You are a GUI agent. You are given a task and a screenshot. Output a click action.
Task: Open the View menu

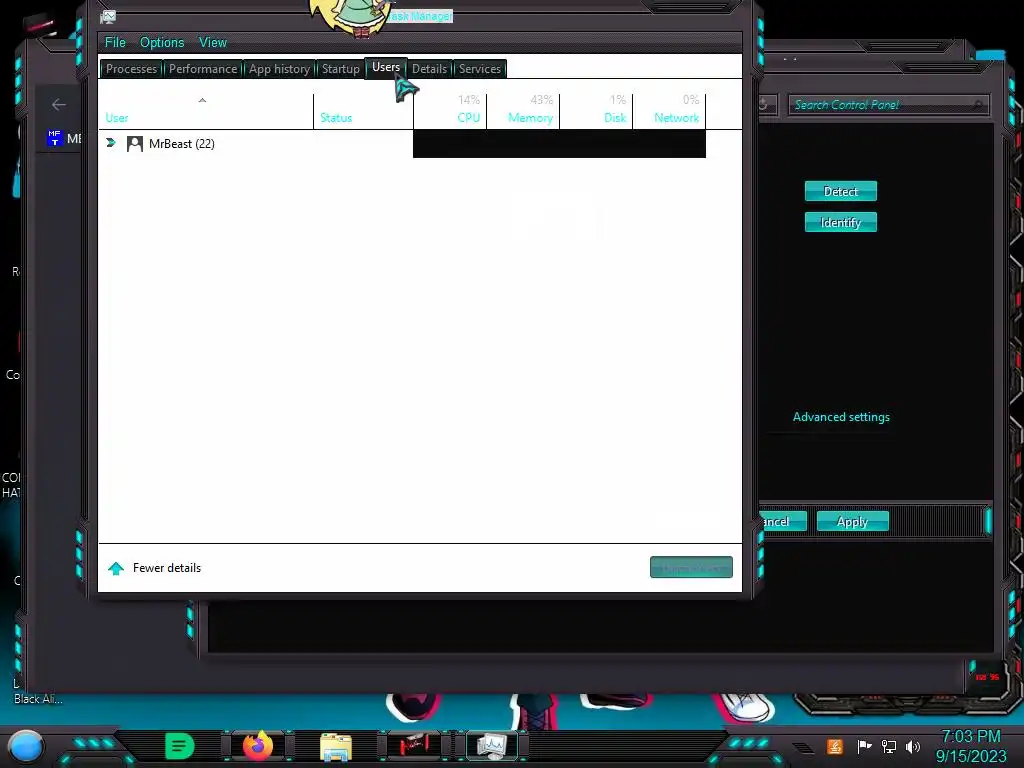pos(213,42)
